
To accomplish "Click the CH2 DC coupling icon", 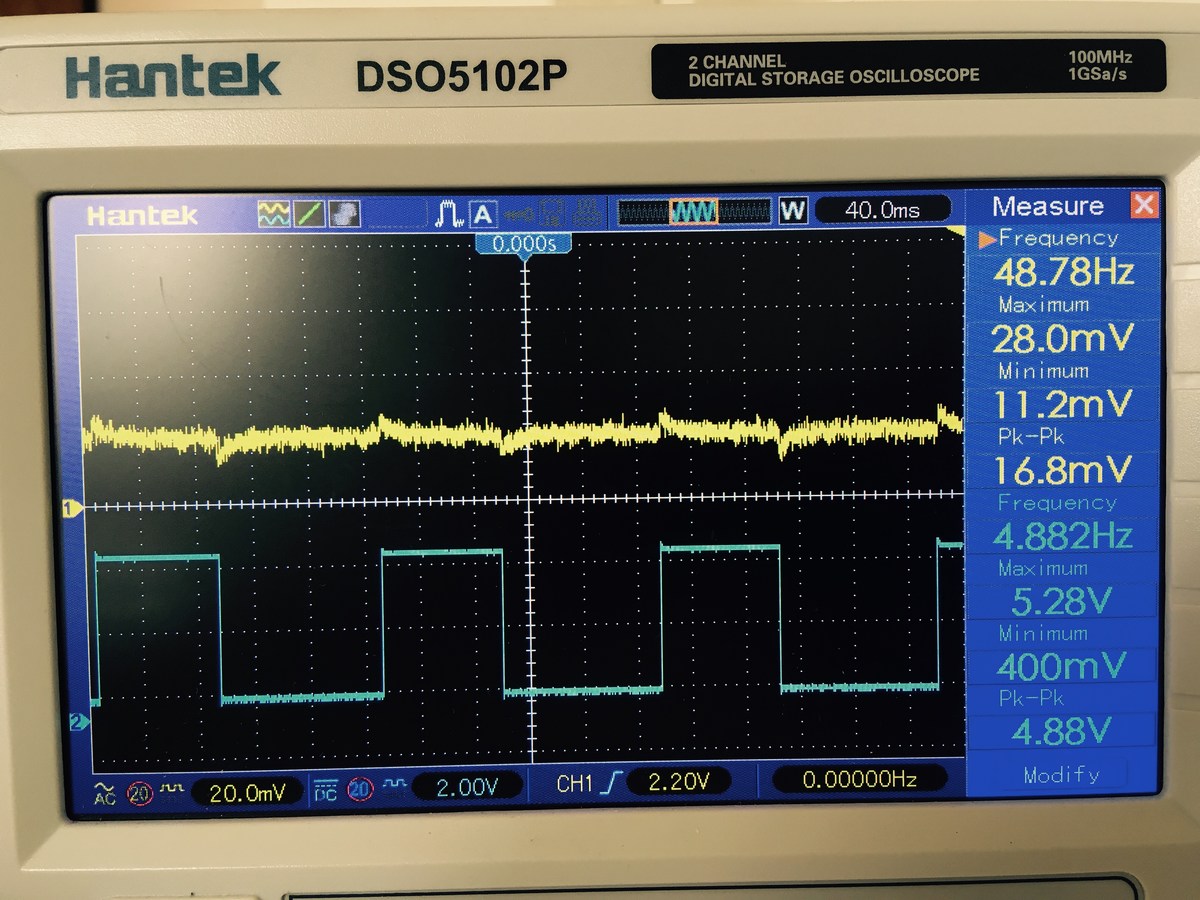I will click(x=325, y=790).
